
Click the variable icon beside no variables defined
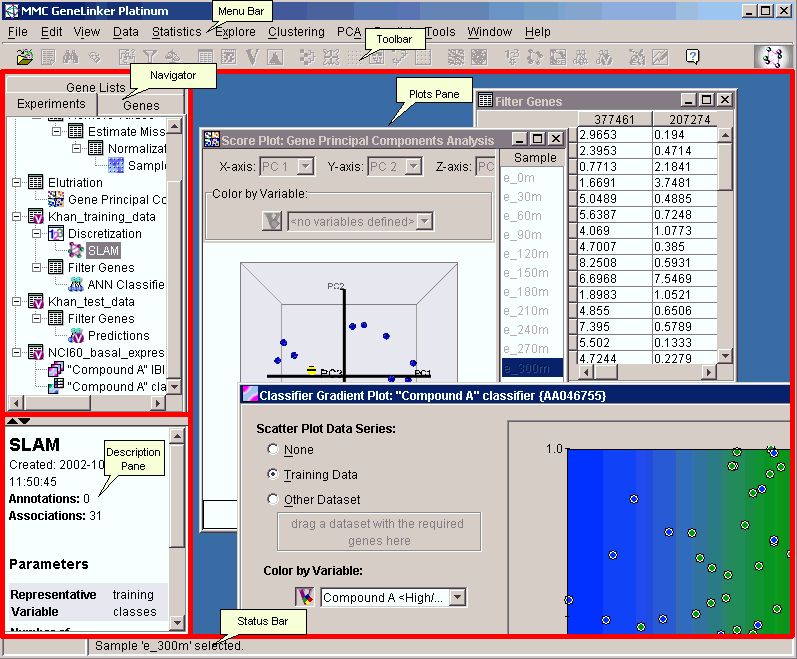point(272,221)
